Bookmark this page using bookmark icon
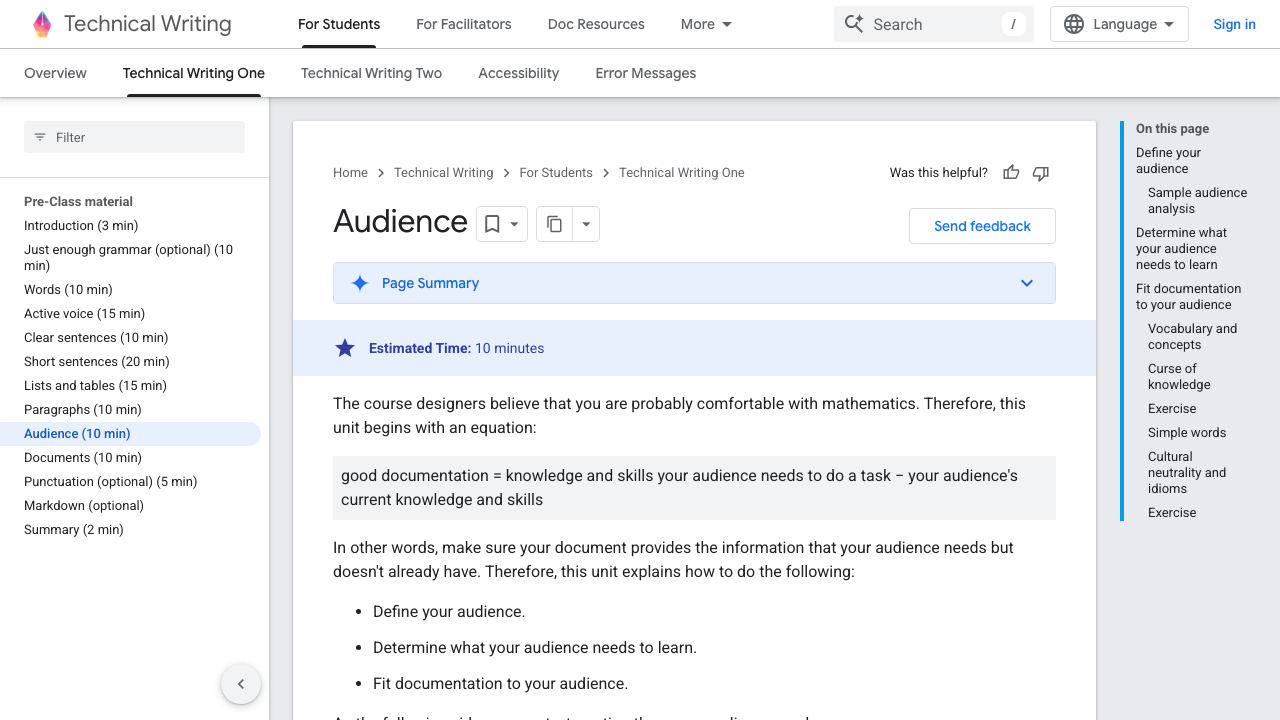Screen dimensions: 1280x720 (492, 224)
